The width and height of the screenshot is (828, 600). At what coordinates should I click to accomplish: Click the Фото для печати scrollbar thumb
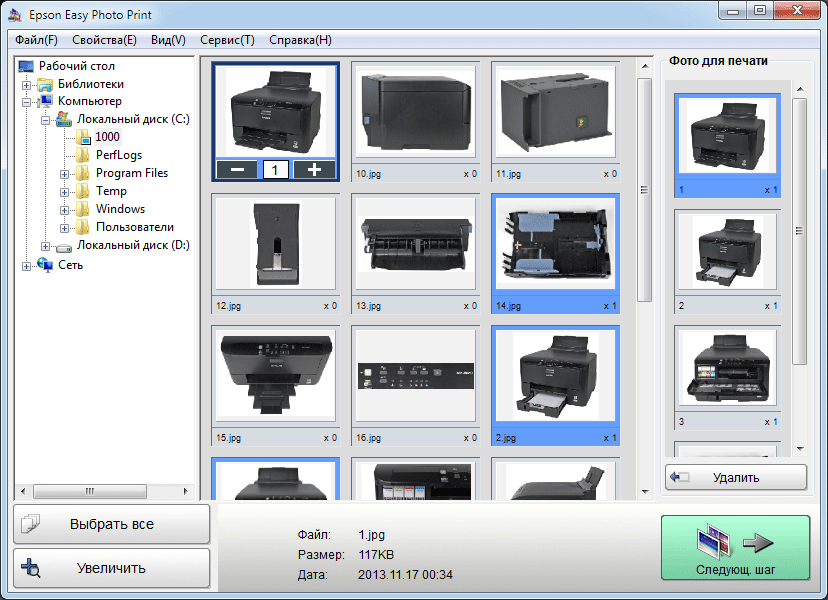tap(799, 231)
